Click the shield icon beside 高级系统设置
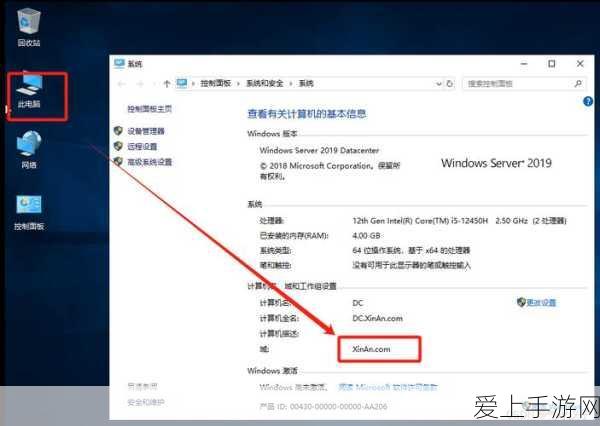The width and height of the screenshot is (600, 426). point(119,162)
